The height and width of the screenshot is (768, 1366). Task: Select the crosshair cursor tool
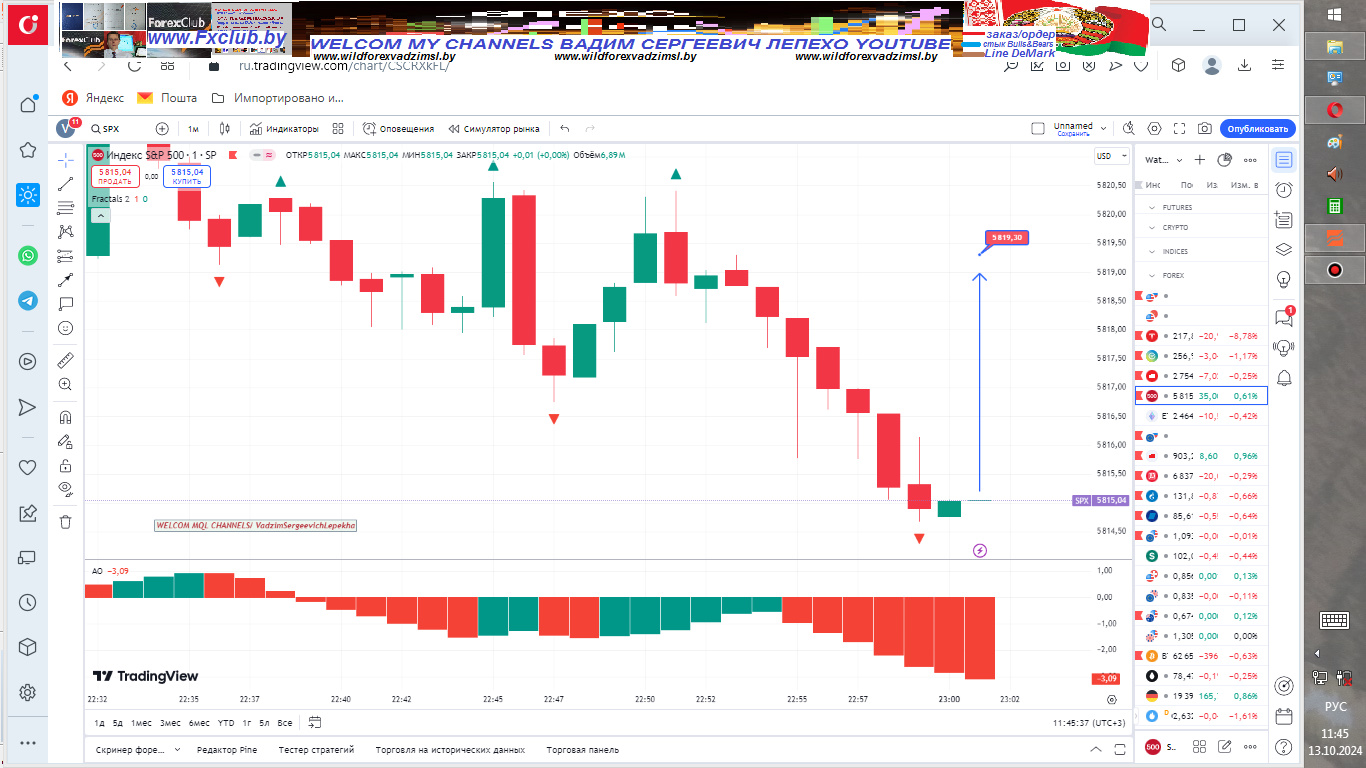[65, 160]
